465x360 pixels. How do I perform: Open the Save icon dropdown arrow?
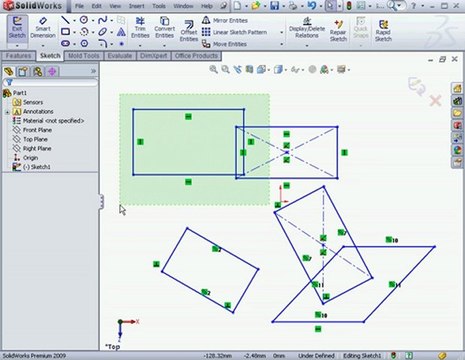pos(283,6)
